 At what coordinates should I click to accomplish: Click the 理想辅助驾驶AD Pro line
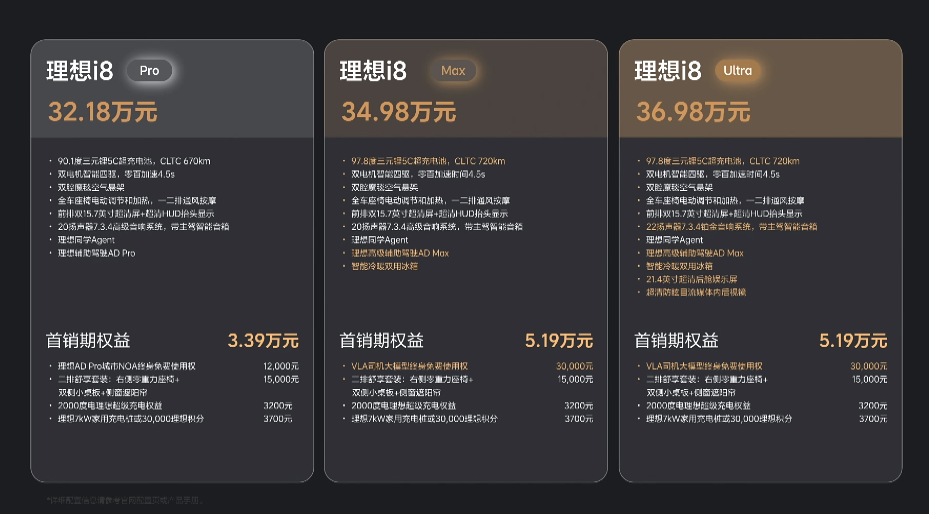(x=97, y=253)
